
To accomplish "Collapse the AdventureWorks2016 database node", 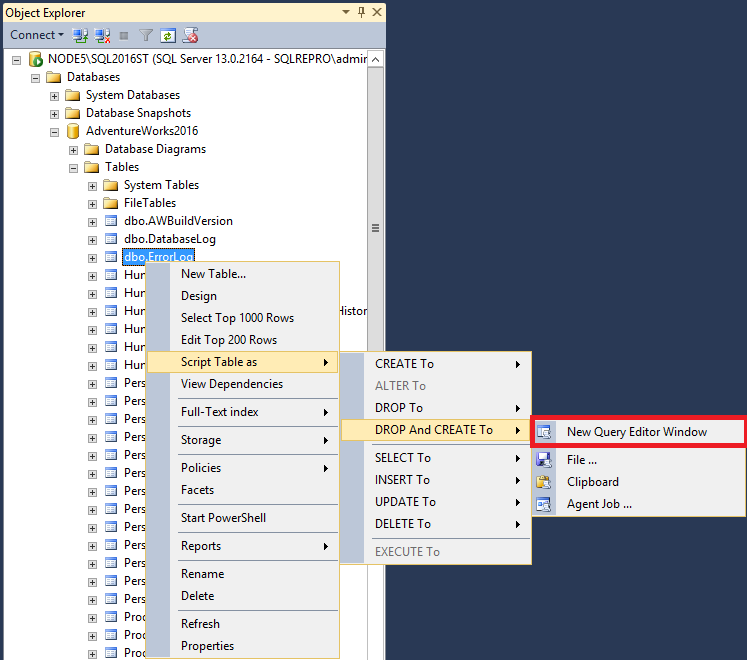I will pos(55,131).
